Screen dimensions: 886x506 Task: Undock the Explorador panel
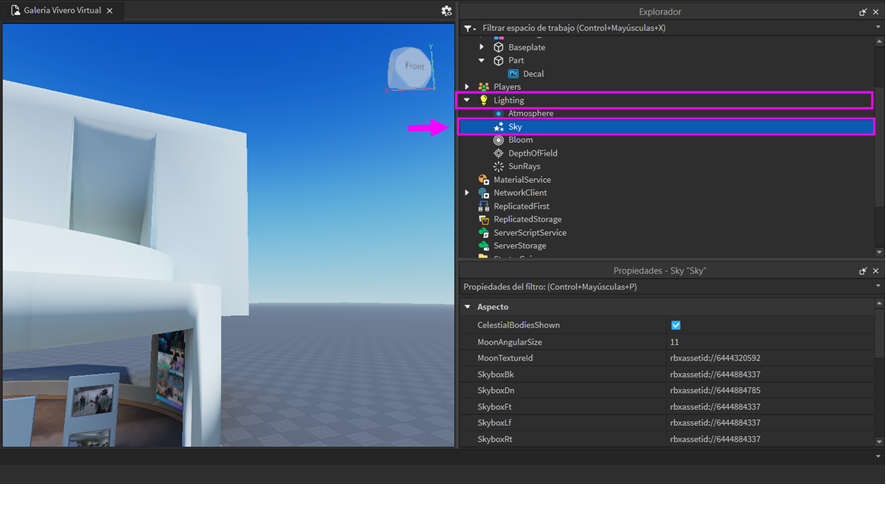[863, 12]
